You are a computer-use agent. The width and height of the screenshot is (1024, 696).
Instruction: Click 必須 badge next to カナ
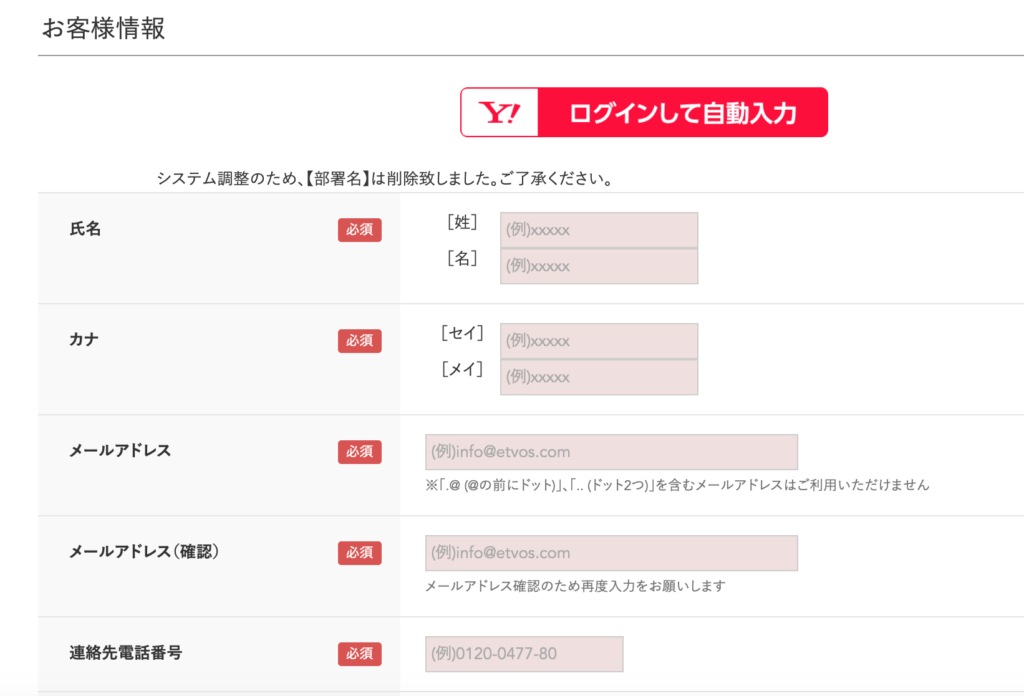(359, 341)
